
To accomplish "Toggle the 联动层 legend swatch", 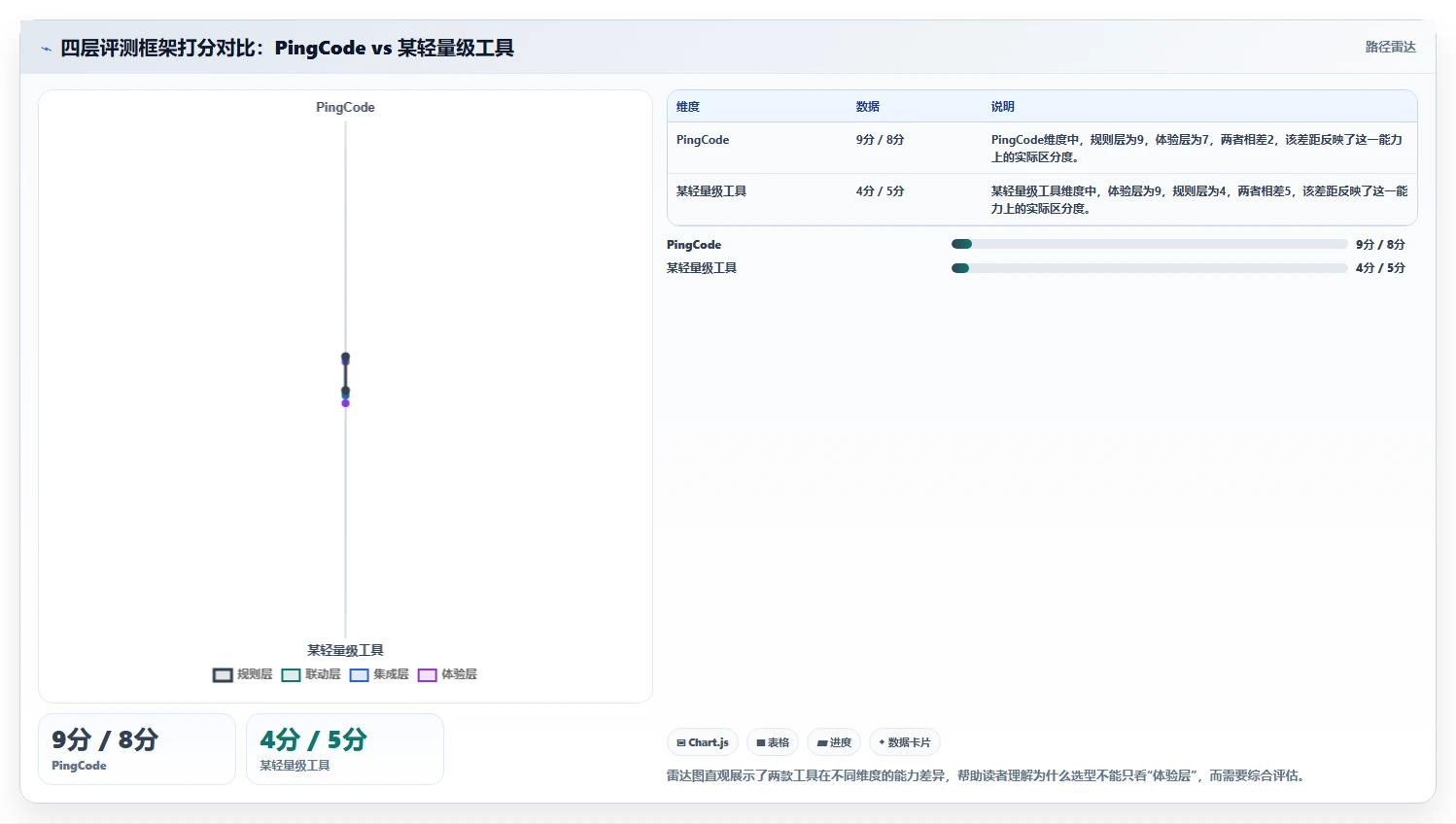I will click(291, 674).
